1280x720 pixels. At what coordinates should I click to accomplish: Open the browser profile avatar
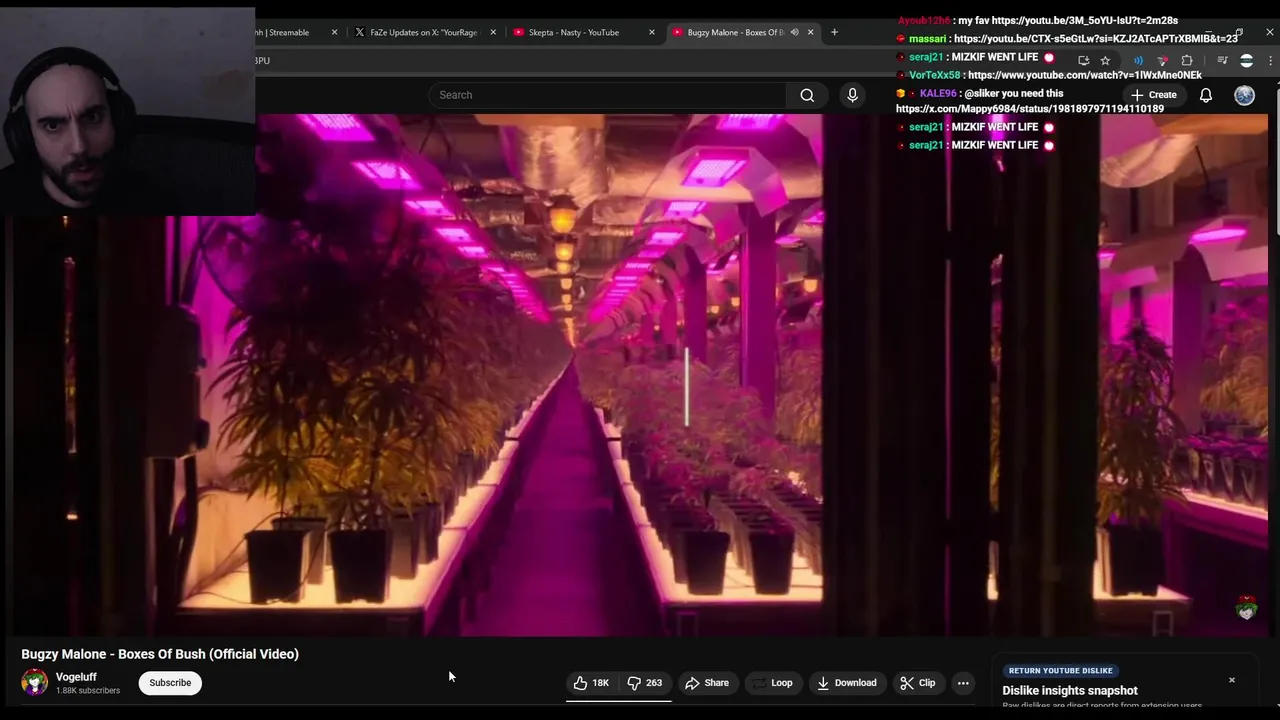click(1246, 61)
